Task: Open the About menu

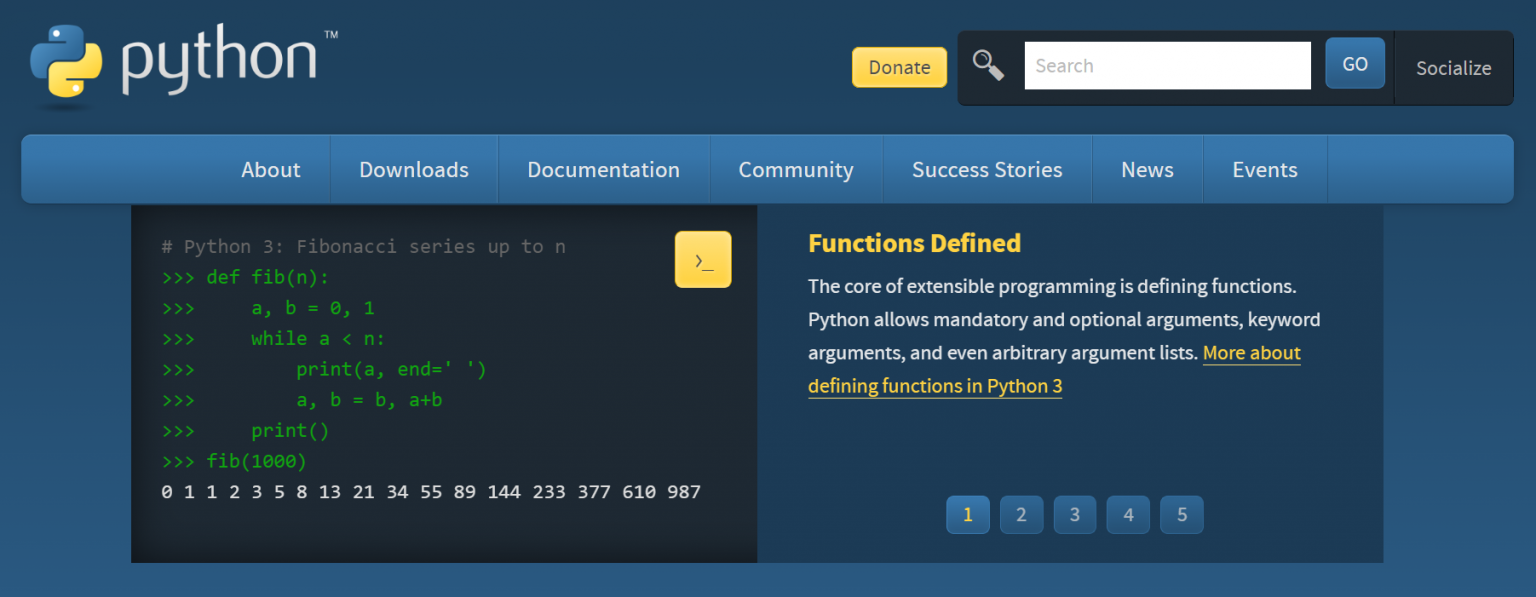Action: pyautogui.click(x=270, y=169)
